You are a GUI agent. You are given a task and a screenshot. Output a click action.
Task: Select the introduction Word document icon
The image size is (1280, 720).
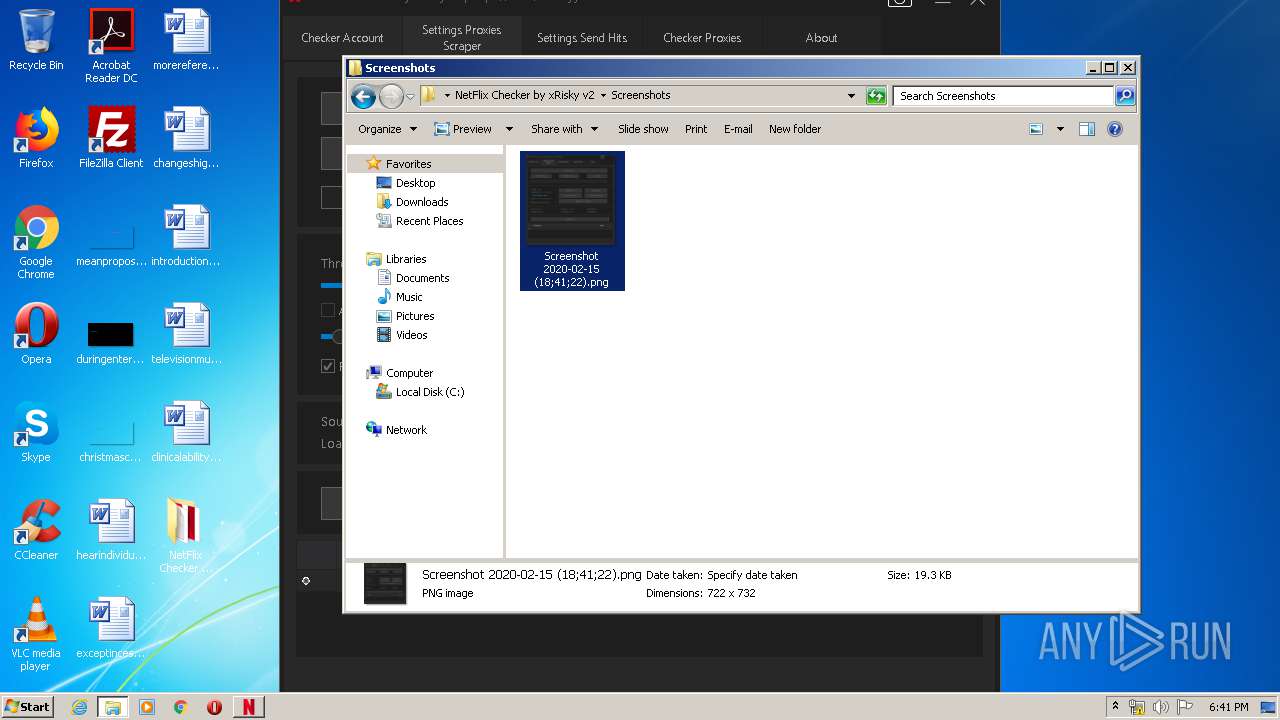[x=186, y=236]
